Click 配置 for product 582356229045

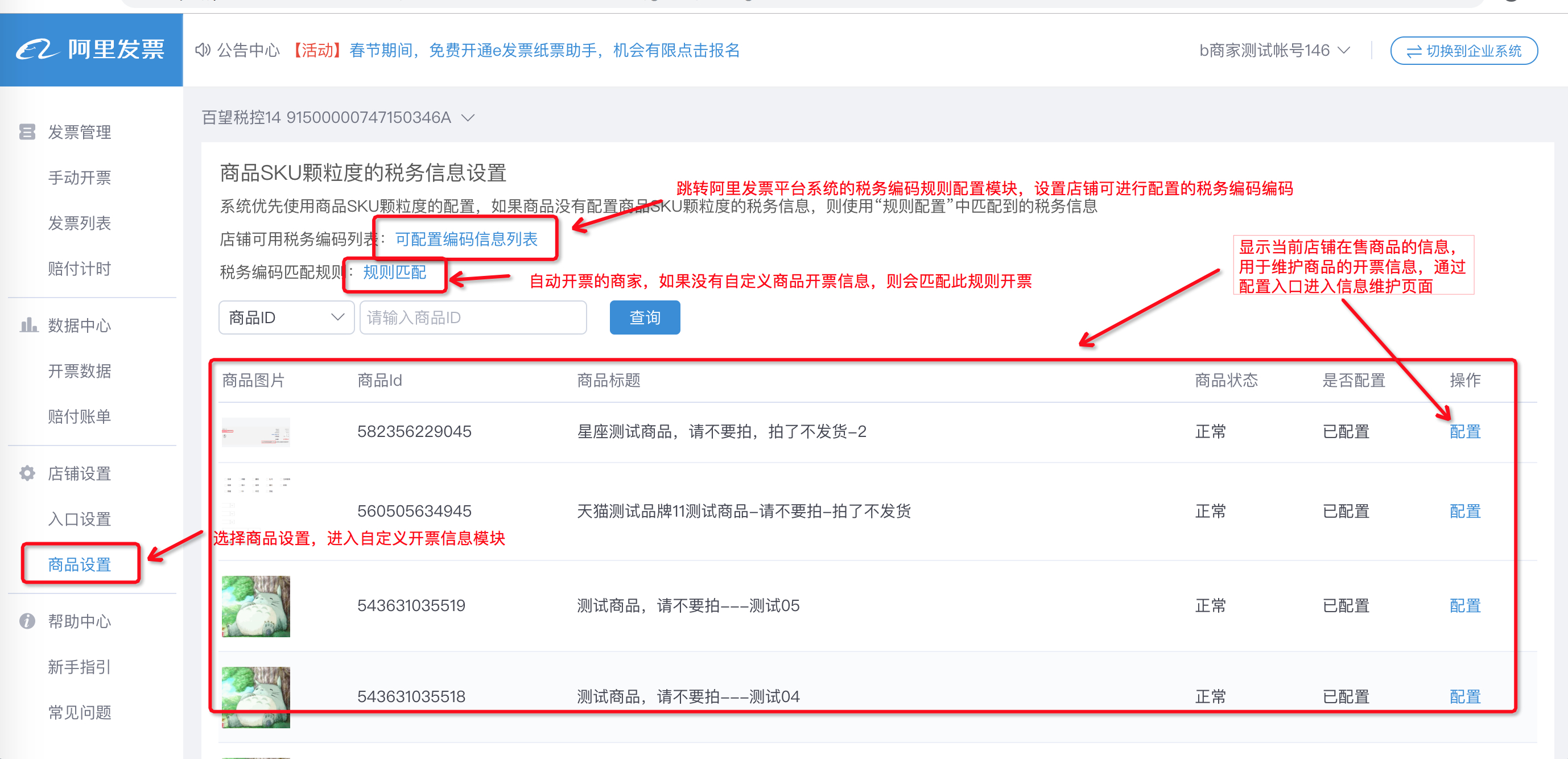[x=1464, y=431]
